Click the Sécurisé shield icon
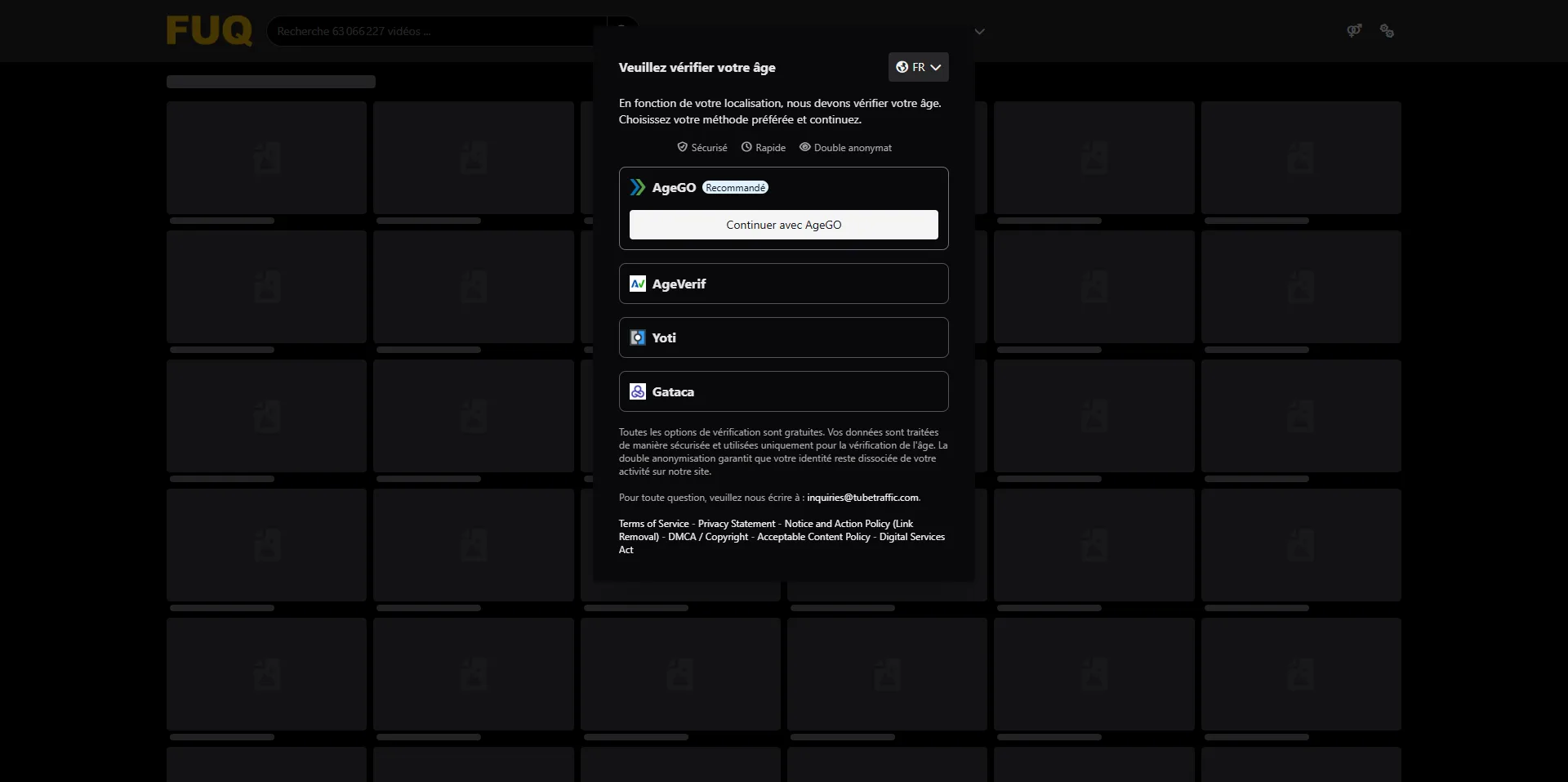The image size is (1568, 782). click(682, 147)
